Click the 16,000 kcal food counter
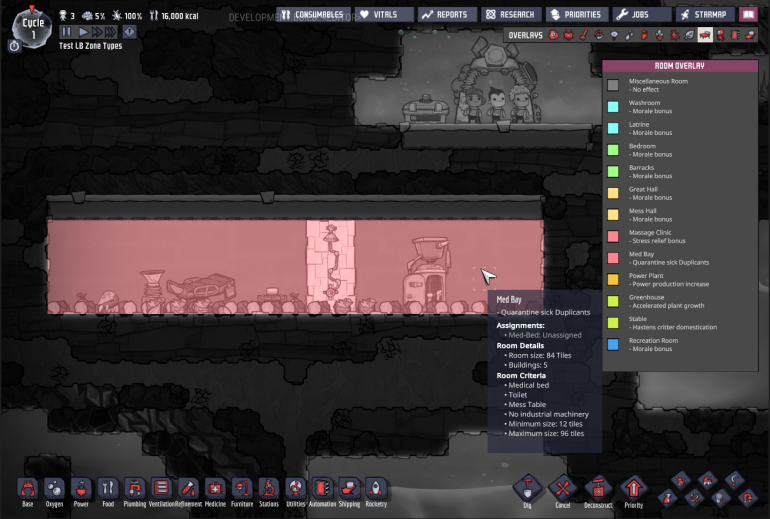Viewport: 770px width, 519px height. (x=174, y=16)
